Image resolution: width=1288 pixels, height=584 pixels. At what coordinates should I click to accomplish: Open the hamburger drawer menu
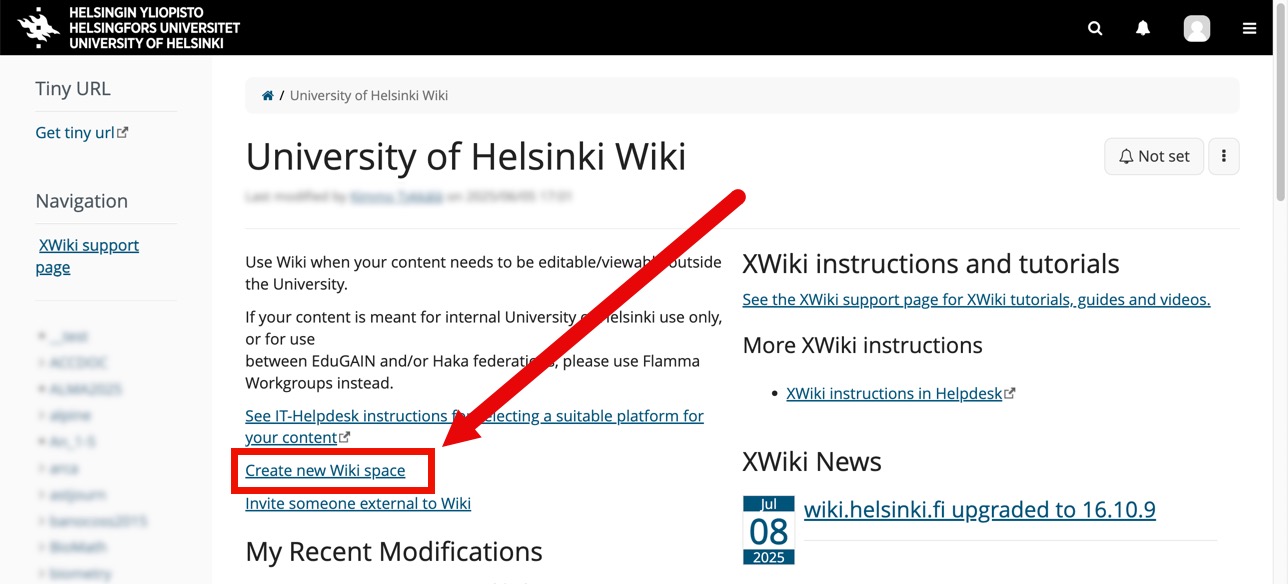[1249, 28]
